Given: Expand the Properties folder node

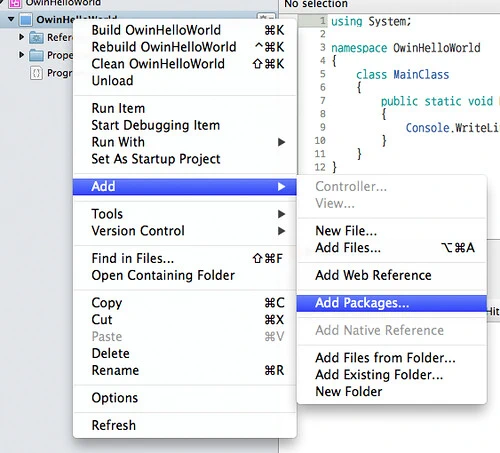Looking at the screenshot, I should click(21, 54).
